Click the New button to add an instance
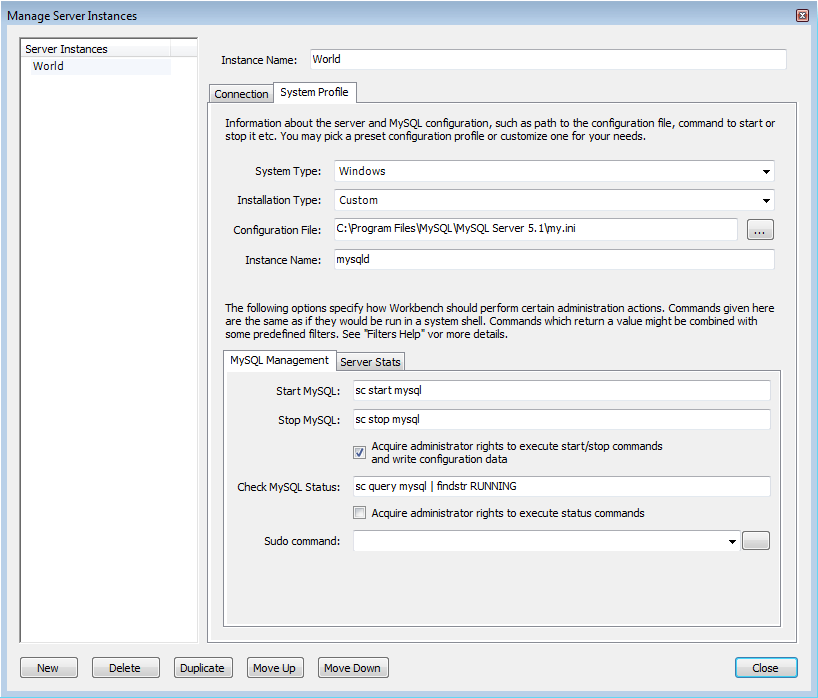The width and height of the screenshot is (818, 698). tap(48, 668)
